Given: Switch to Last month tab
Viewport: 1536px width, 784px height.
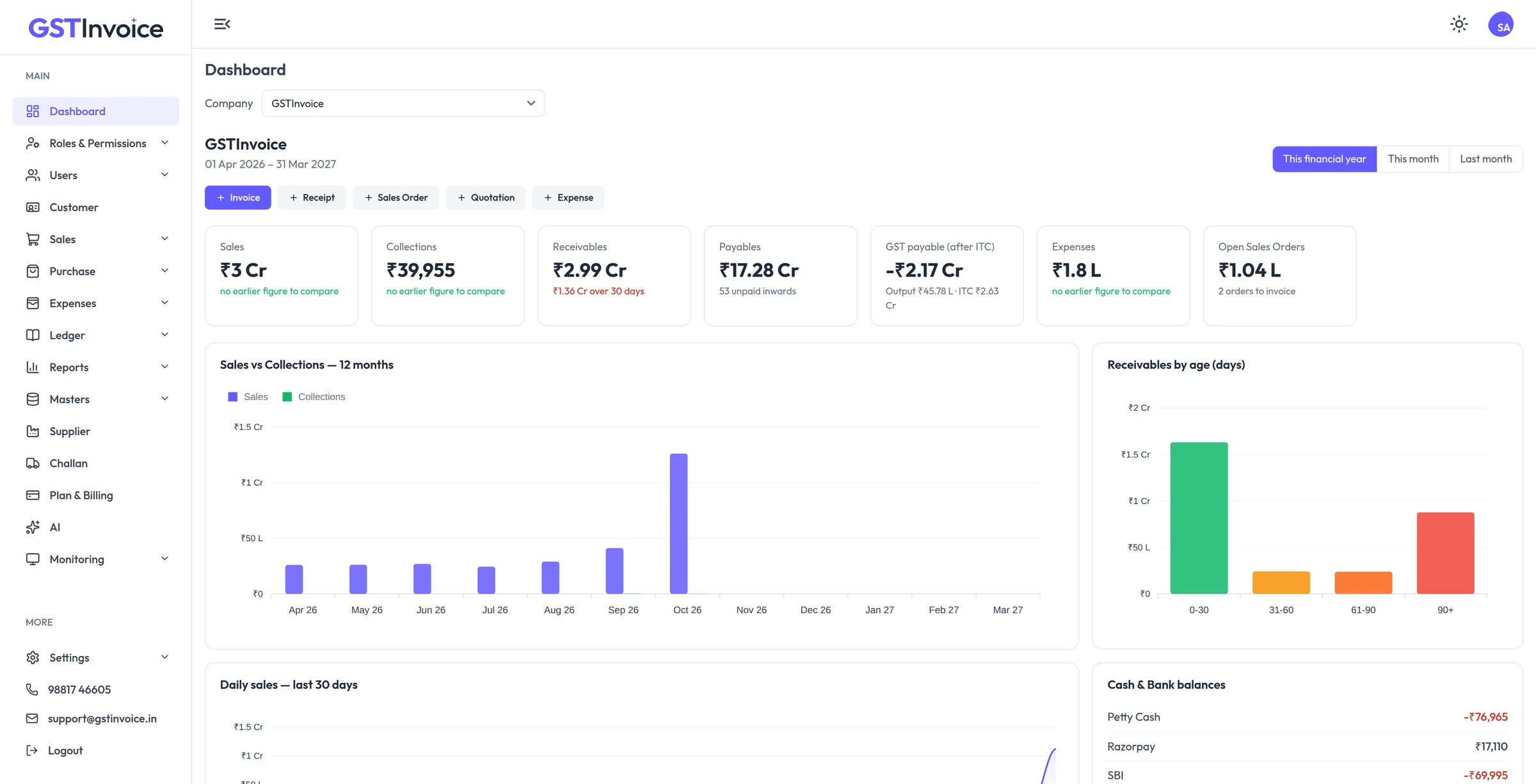Looking at the screenshot, I should tap(1485, 159).
